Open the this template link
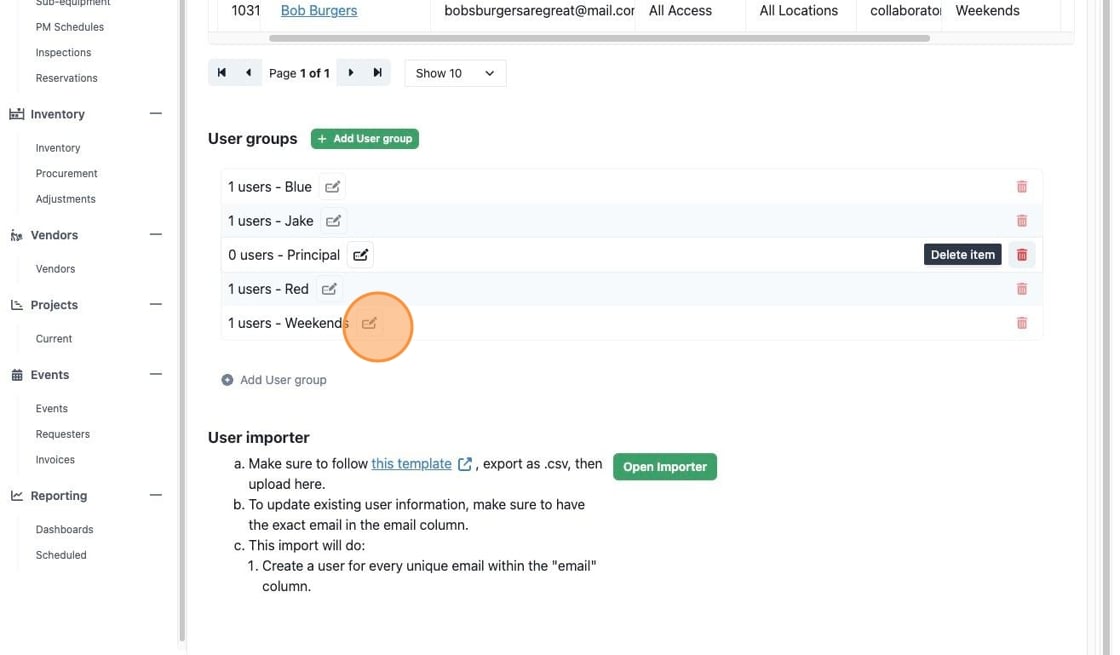This screenshot has width=1120, height=655. coord(411,464)
